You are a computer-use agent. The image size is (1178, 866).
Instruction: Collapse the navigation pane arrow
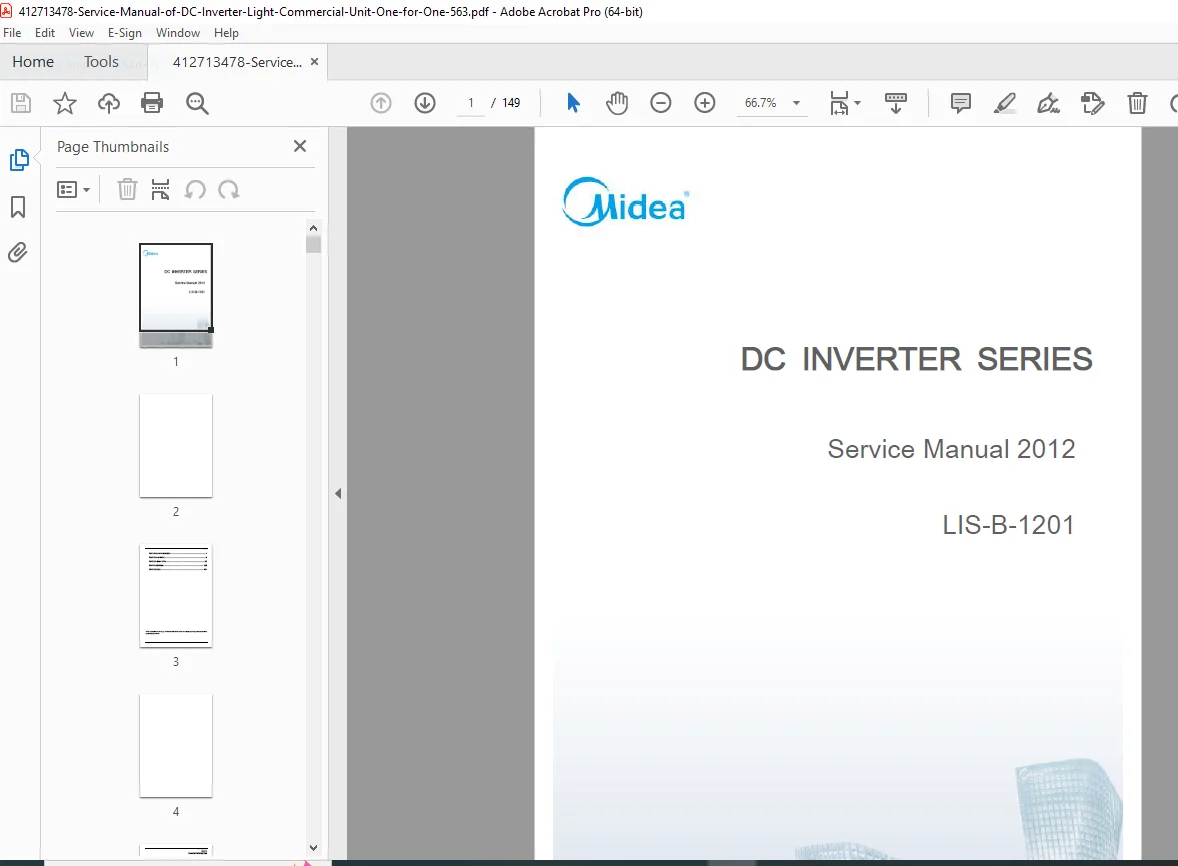pyautogui.click(x=338, y=493)
